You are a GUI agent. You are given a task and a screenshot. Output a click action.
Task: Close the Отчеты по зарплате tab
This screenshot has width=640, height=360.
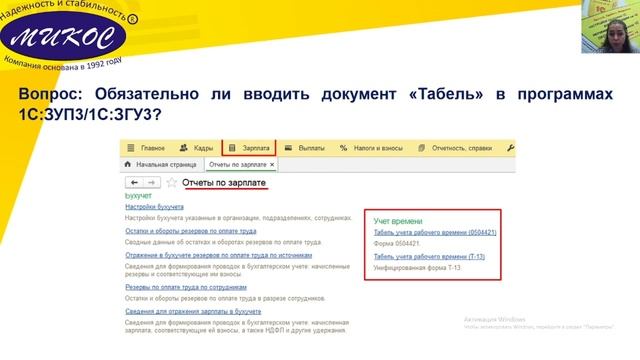click(x=272, y=165)
